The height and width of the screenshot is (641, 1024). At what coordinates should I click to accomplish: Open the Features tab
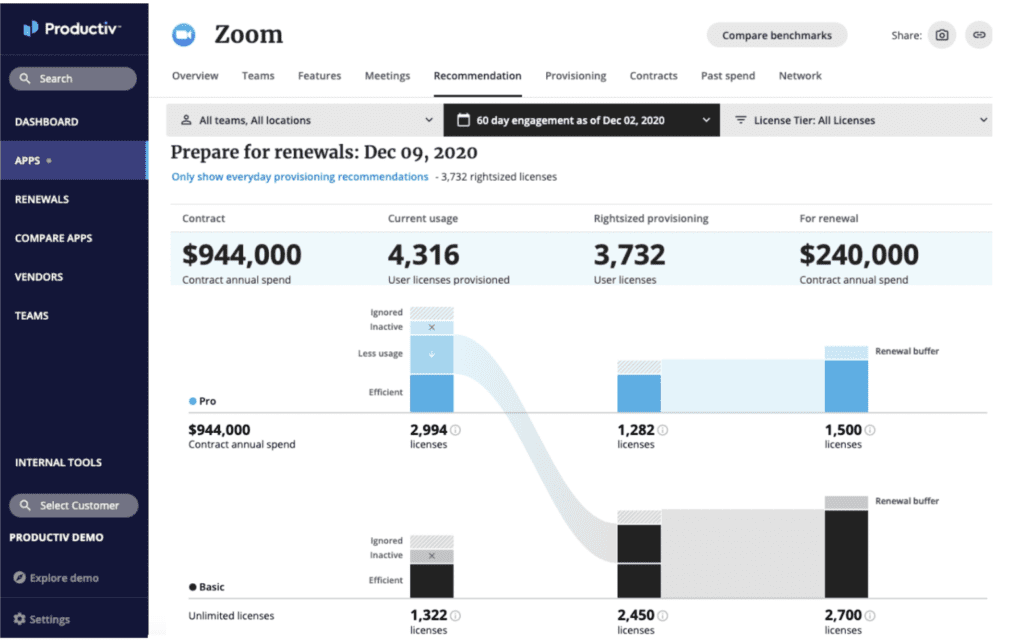click(x=319, y=76)
